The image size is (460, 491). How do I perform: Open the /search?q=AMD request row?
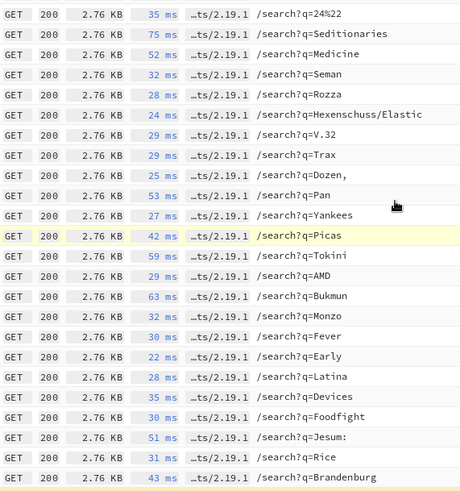pyautogui.click(x=230, y=276)
